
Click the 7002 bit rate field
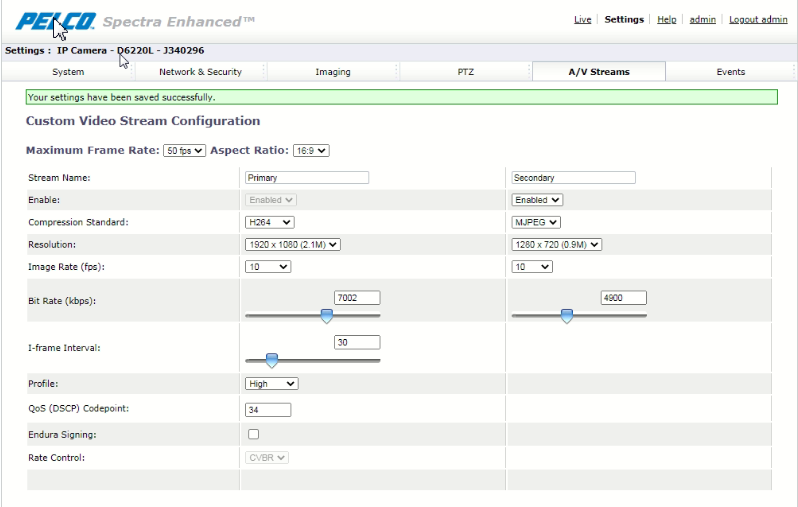point(357,298)
